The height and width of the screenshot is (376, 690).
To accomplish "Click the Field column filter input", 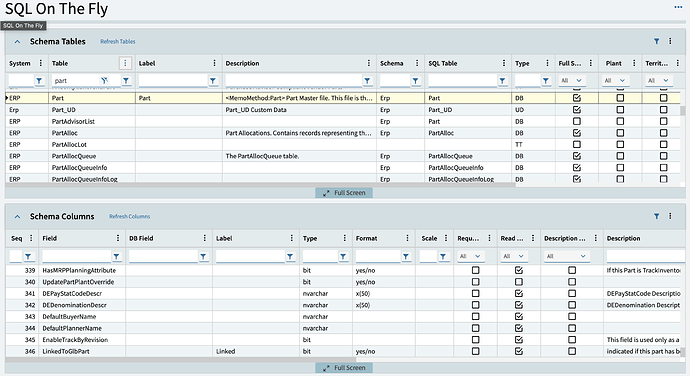I will [x=77, y=256].
